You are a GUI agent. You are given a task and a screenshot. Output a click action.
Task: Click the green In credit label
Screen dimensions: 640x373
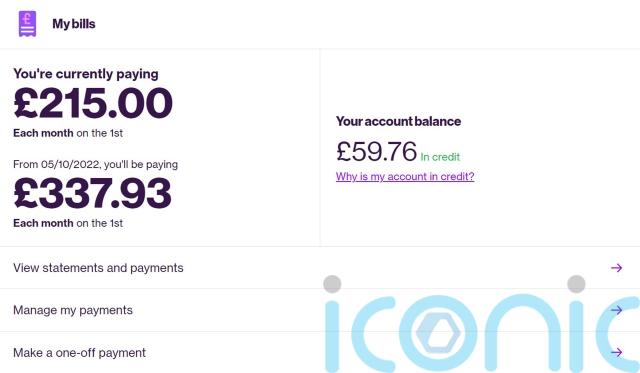(440, 157)
